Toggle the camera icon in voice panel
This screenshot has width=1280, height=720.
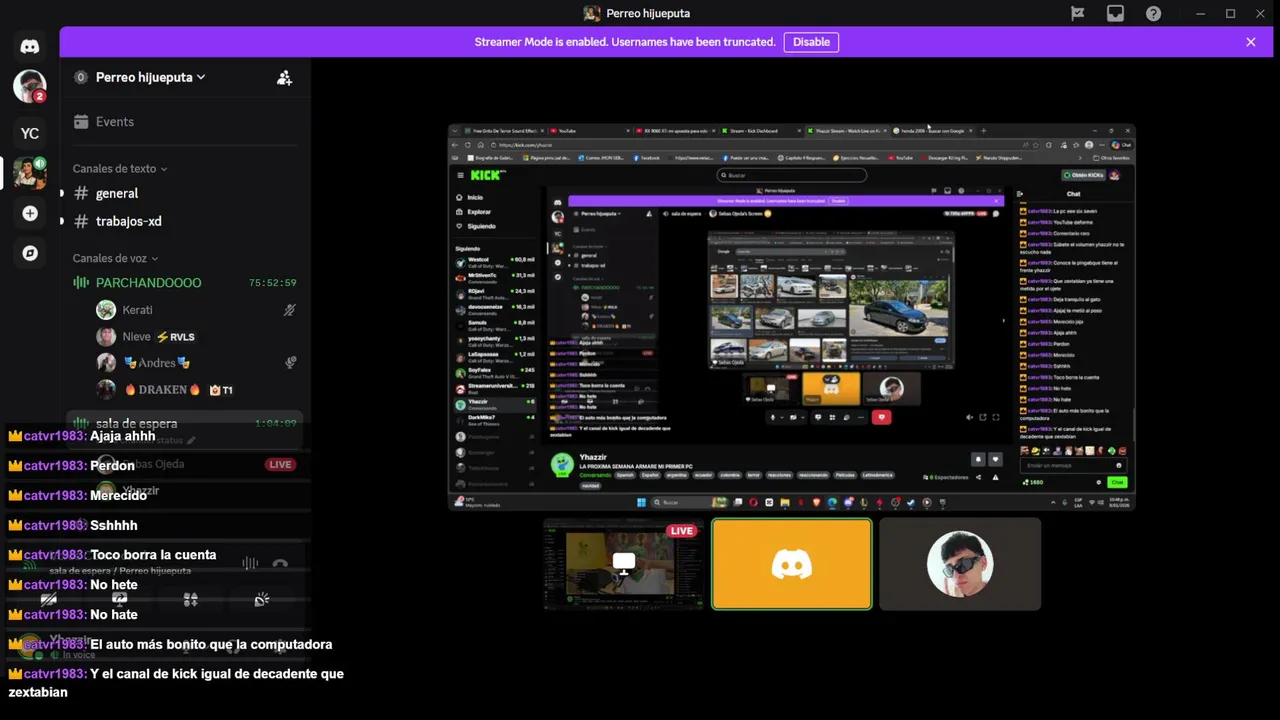pos(48,599)
